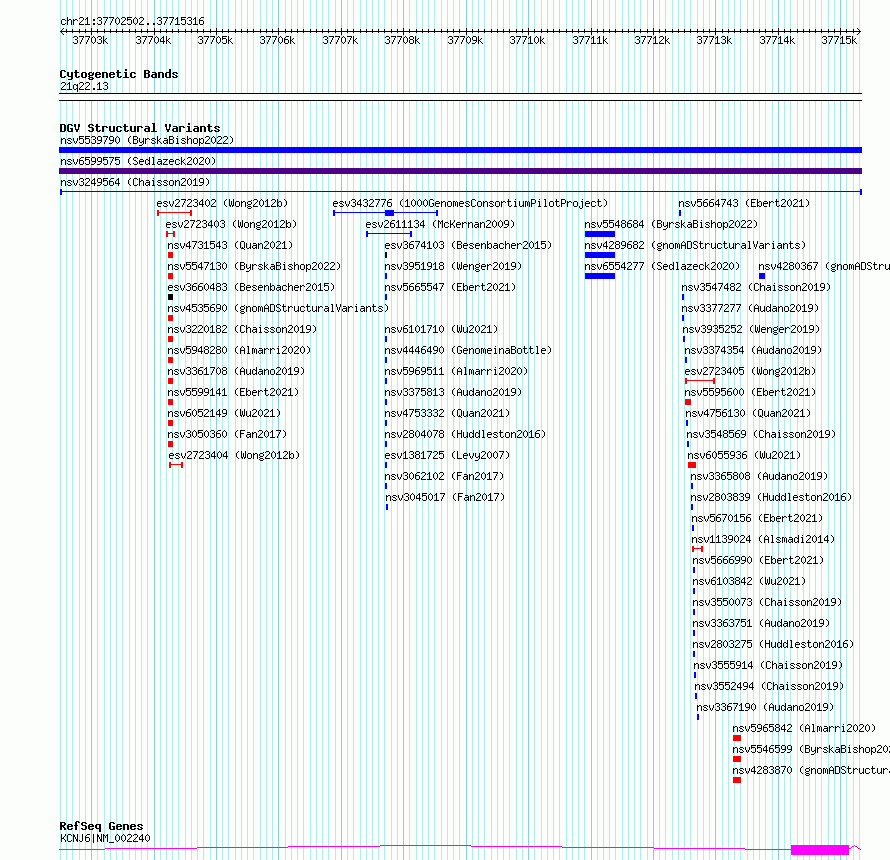
Task: Open nsv4756130 (Quan2021) label
Action: pos(748,413)
